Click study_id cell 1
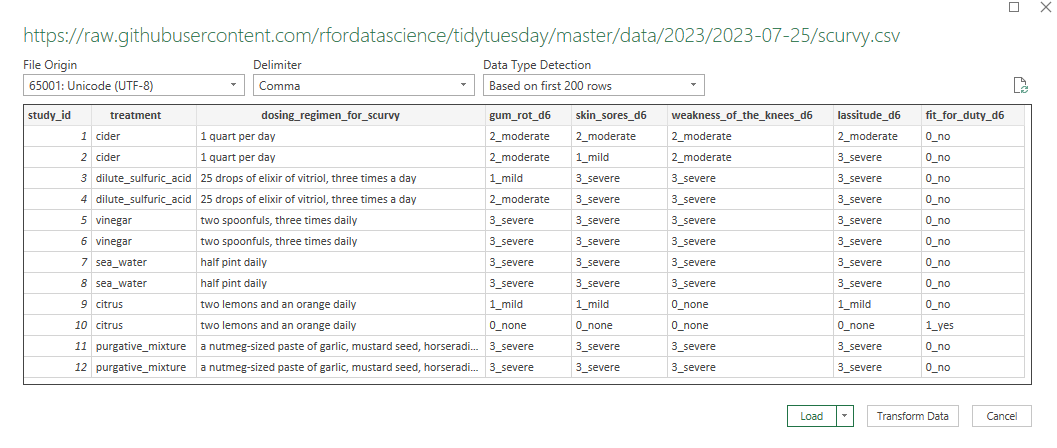The height and width of the screenshot is (448, 1057). point(57,136)
